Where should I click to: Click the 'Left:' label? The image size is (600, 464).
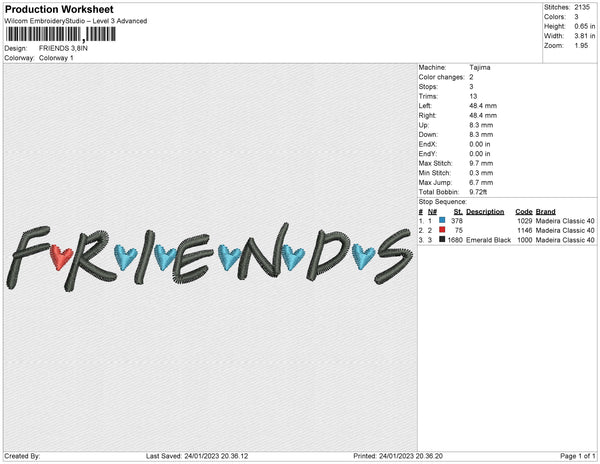click(x=425, y=106)
